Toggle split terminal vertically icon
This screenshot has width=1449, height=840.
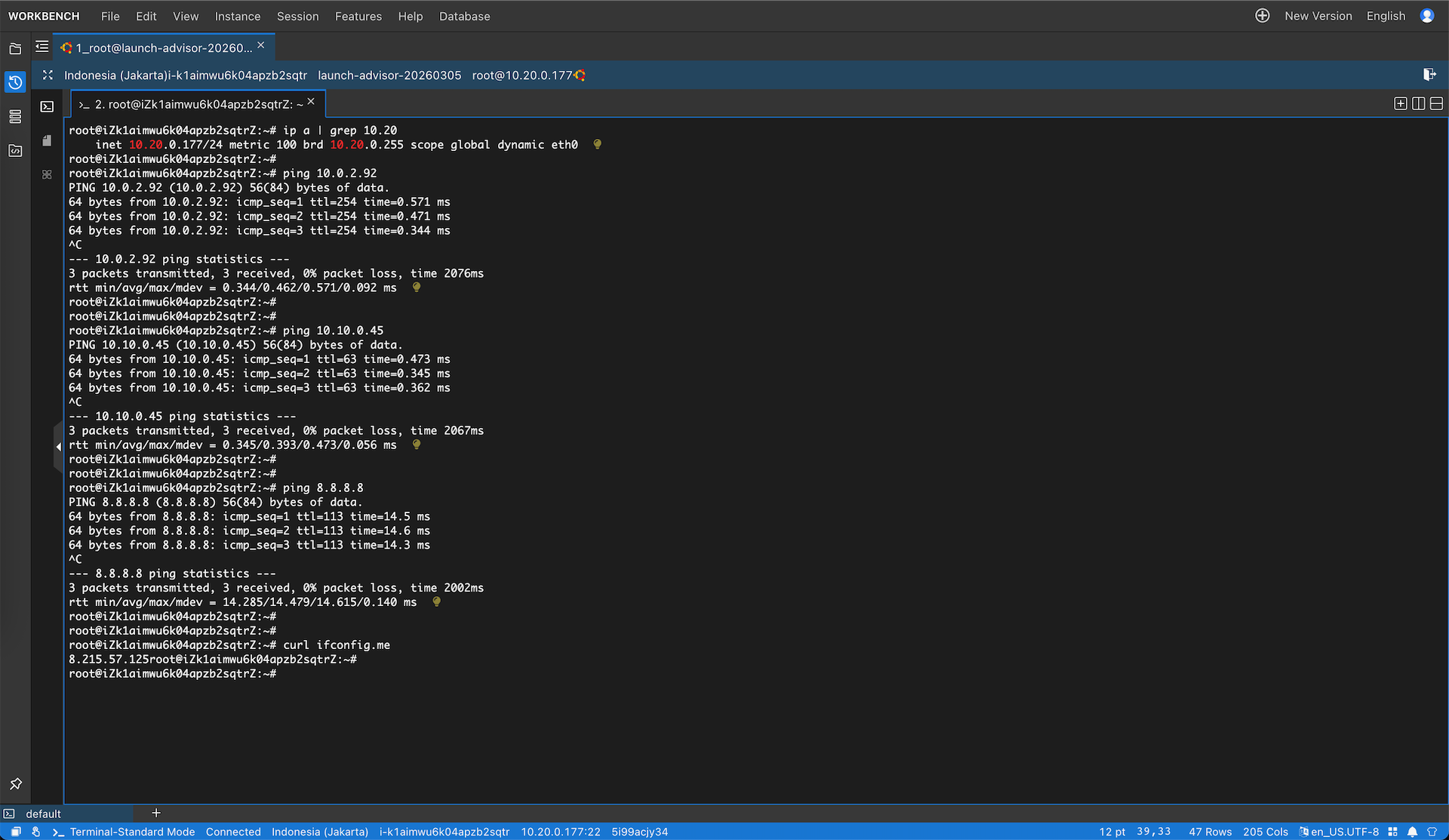click(1418, 103)
